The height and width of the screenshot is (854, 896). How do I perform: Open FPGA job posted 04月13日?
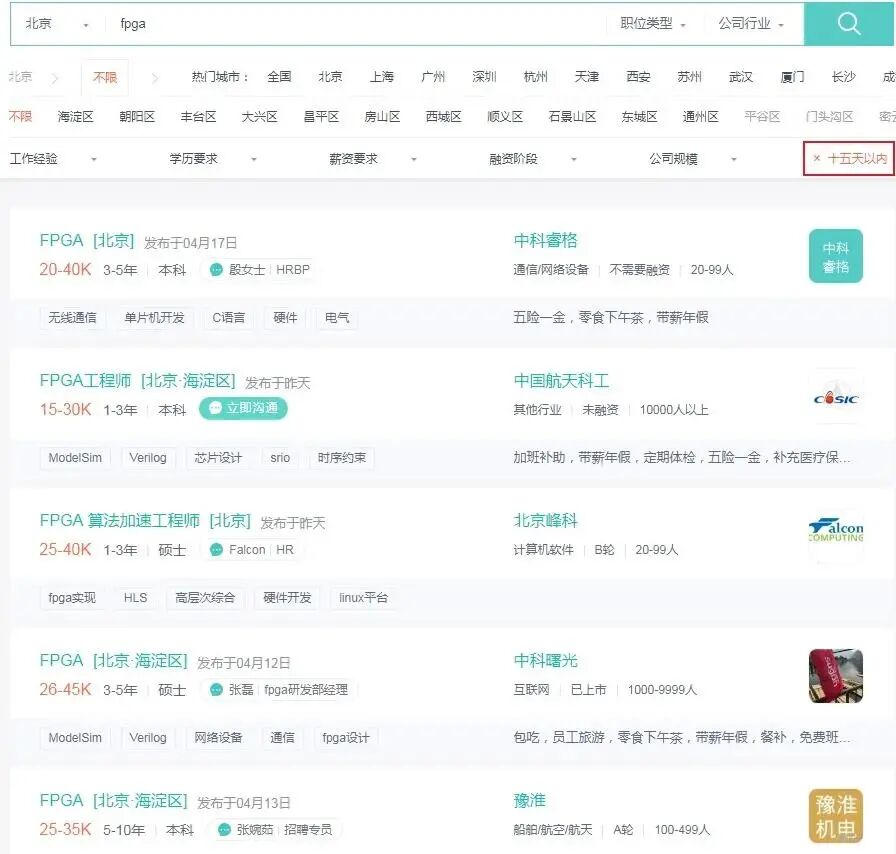tap(113, 801)
